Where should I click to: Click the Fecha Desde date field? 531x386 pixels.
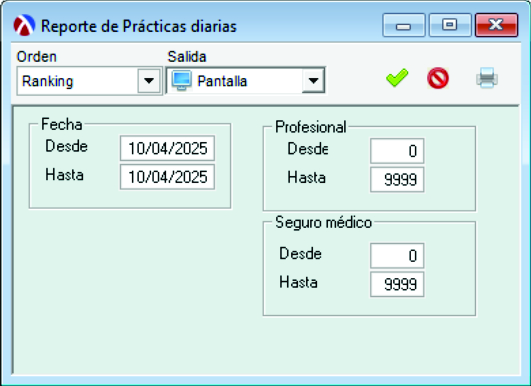tap(167, 148)
